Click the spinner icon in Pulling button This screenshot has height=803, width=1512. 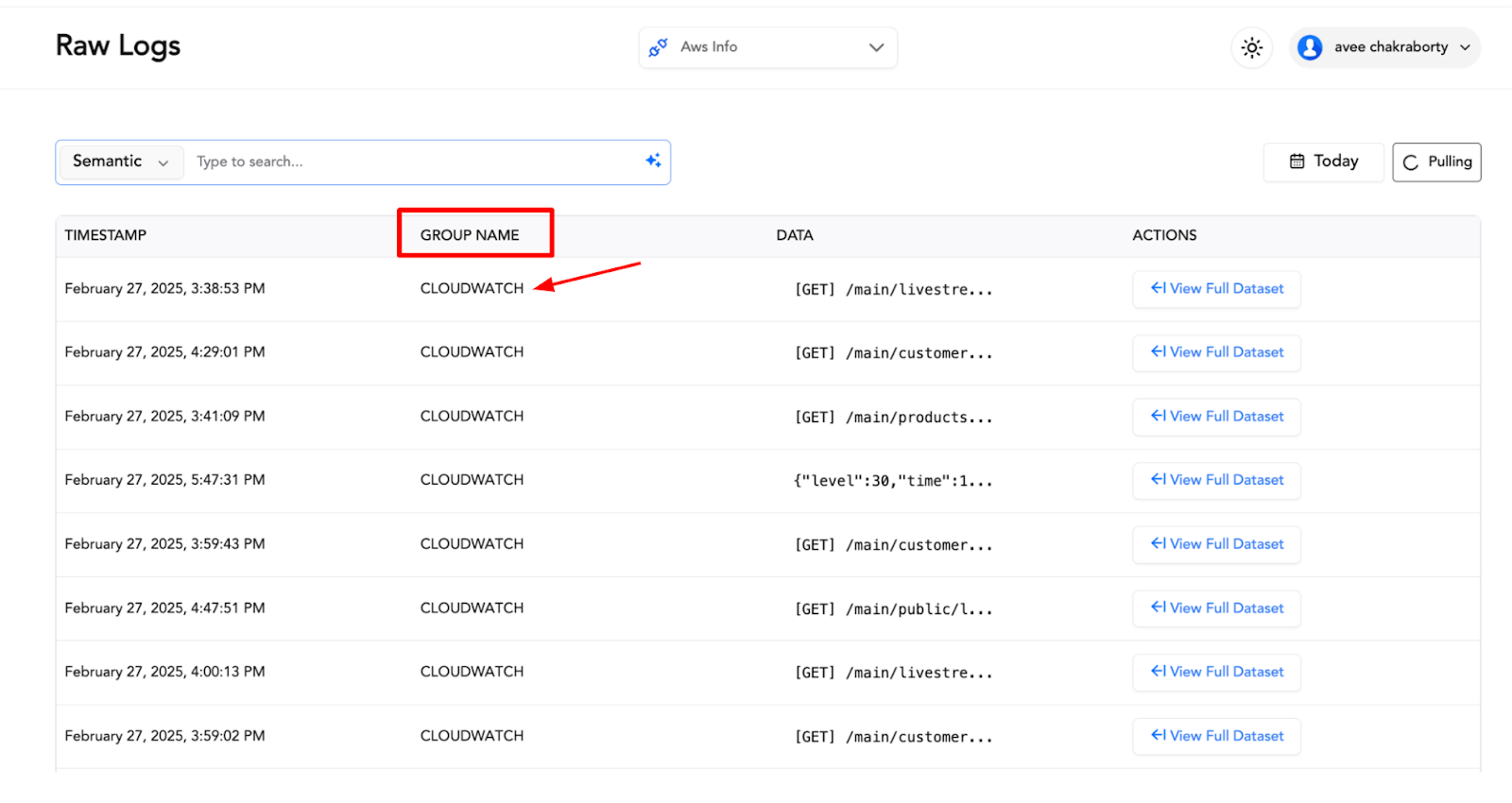[x=1411, y=162]
